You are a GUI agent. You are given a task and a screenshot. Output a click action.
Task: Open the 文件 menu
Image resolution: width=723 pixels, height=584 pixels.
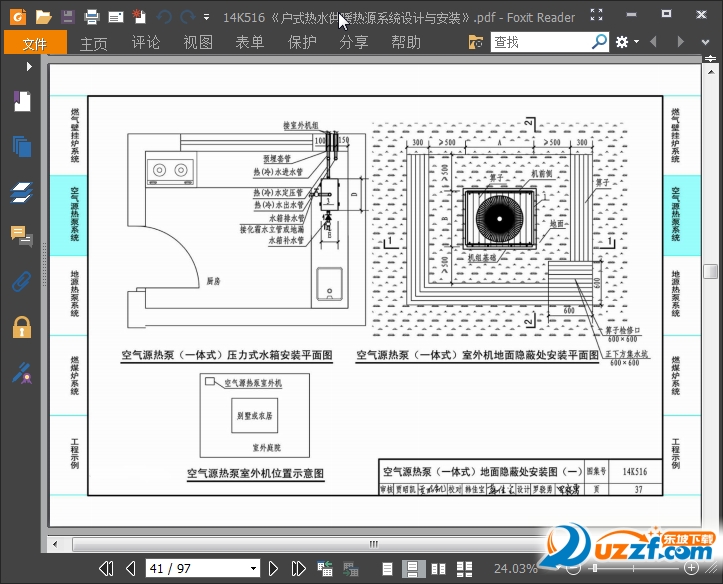click(35, 43)
